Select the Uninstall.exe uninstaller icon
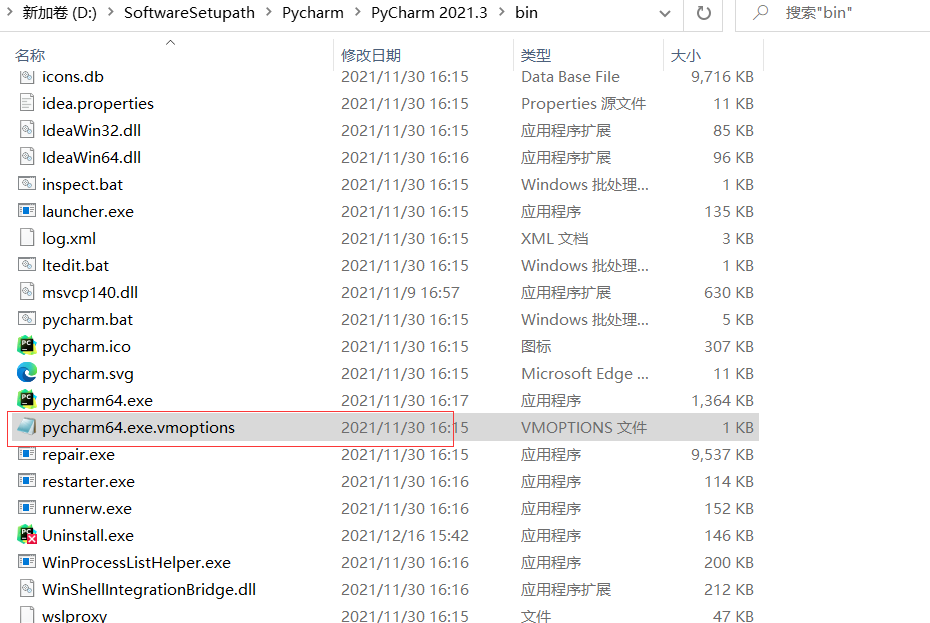Screen dimensions: 930x623 pos(27,535)
